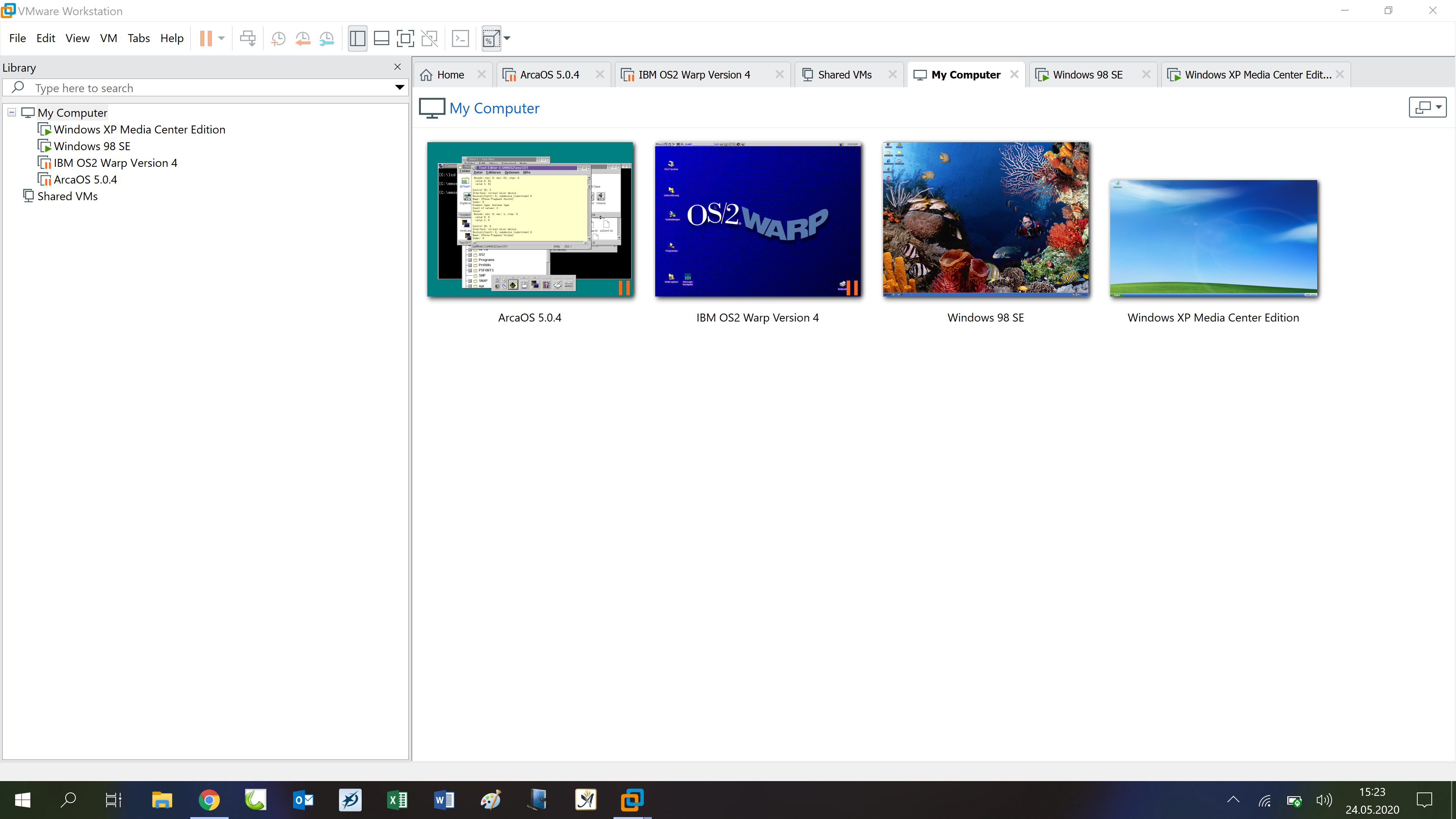This screenshot has height=819, width=1456.
Task: Switch to the Shared VMs tab
Action: (844, 75)
